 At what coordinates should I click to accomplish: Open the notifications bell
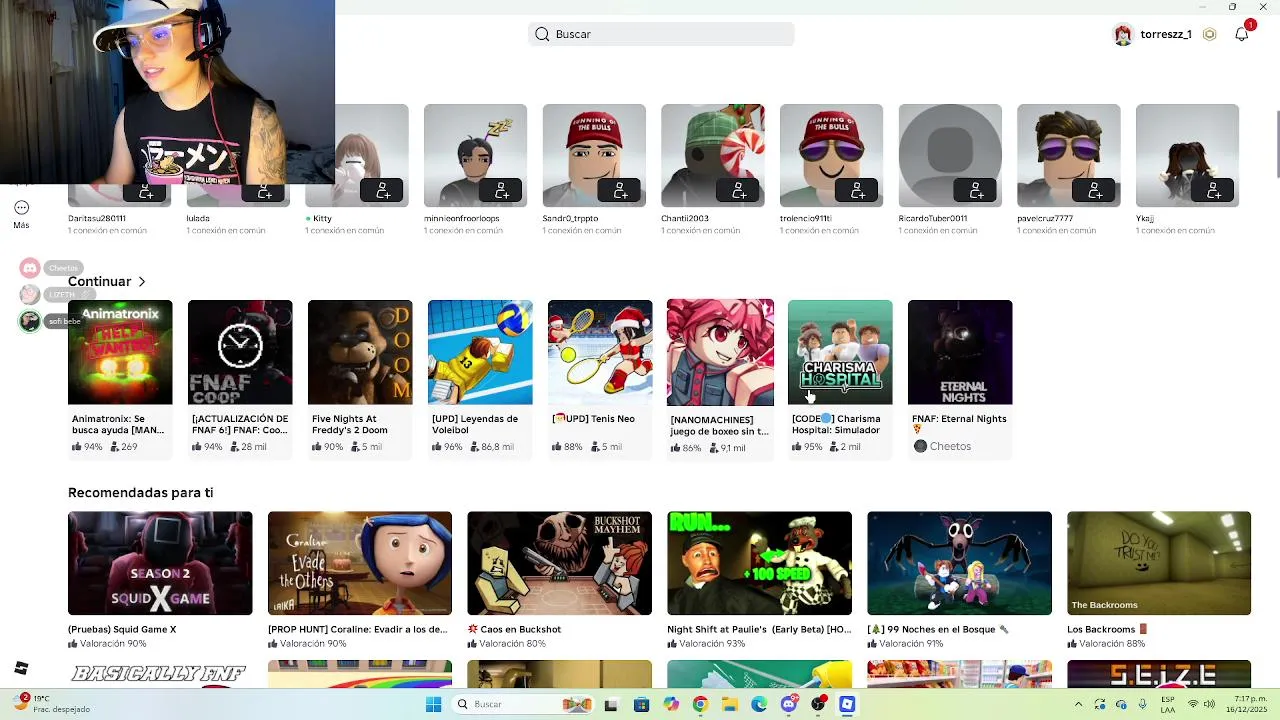pyautogui.click(x=1242, y=34)
